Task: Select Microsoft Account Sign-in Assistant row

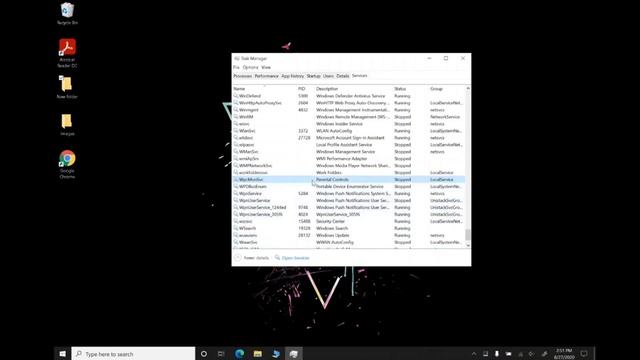Action: (x=349, y=138)
